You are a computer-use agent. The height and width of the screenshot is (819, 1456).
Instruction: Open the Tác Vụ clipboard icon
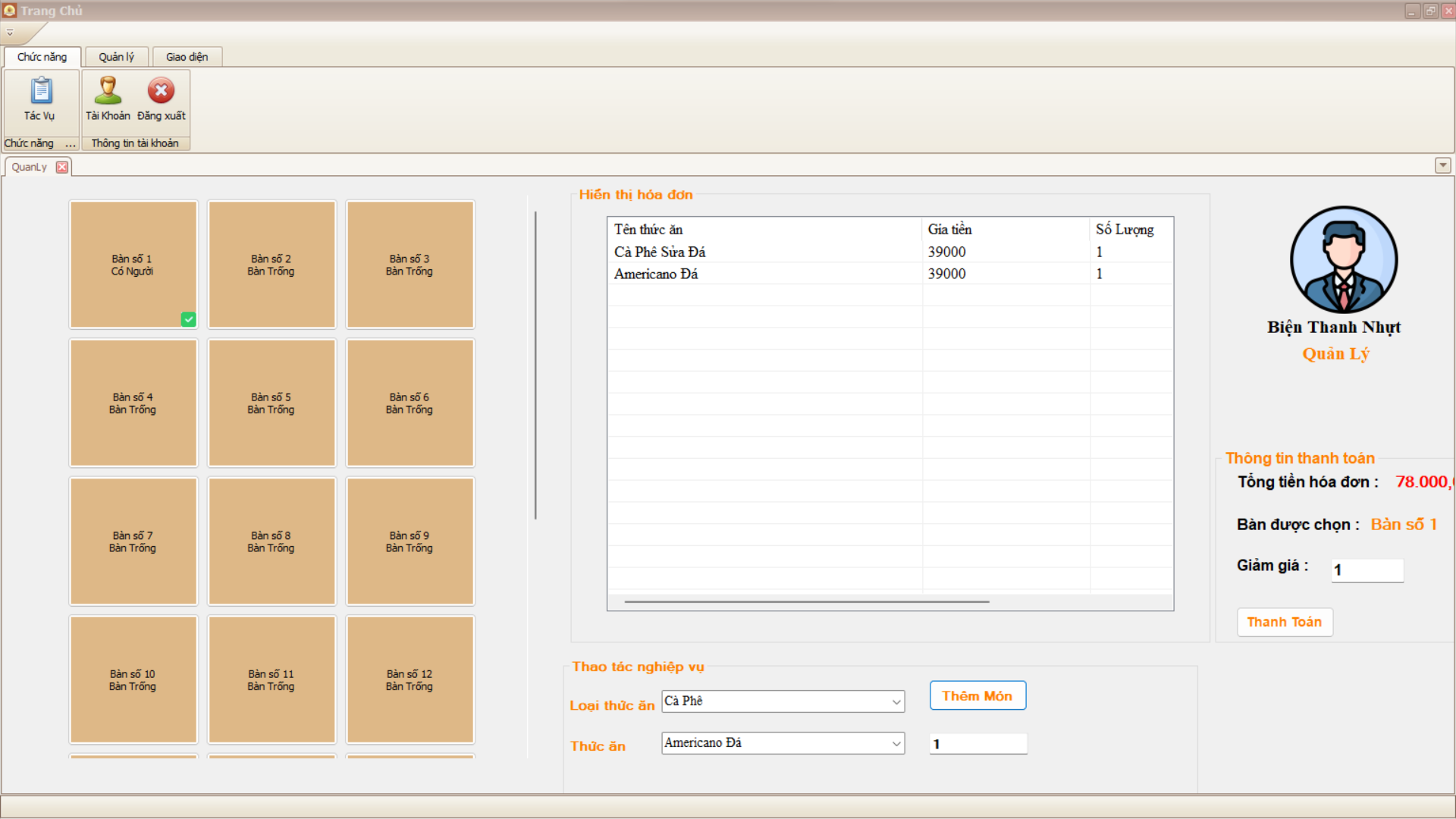click(41, 91)
